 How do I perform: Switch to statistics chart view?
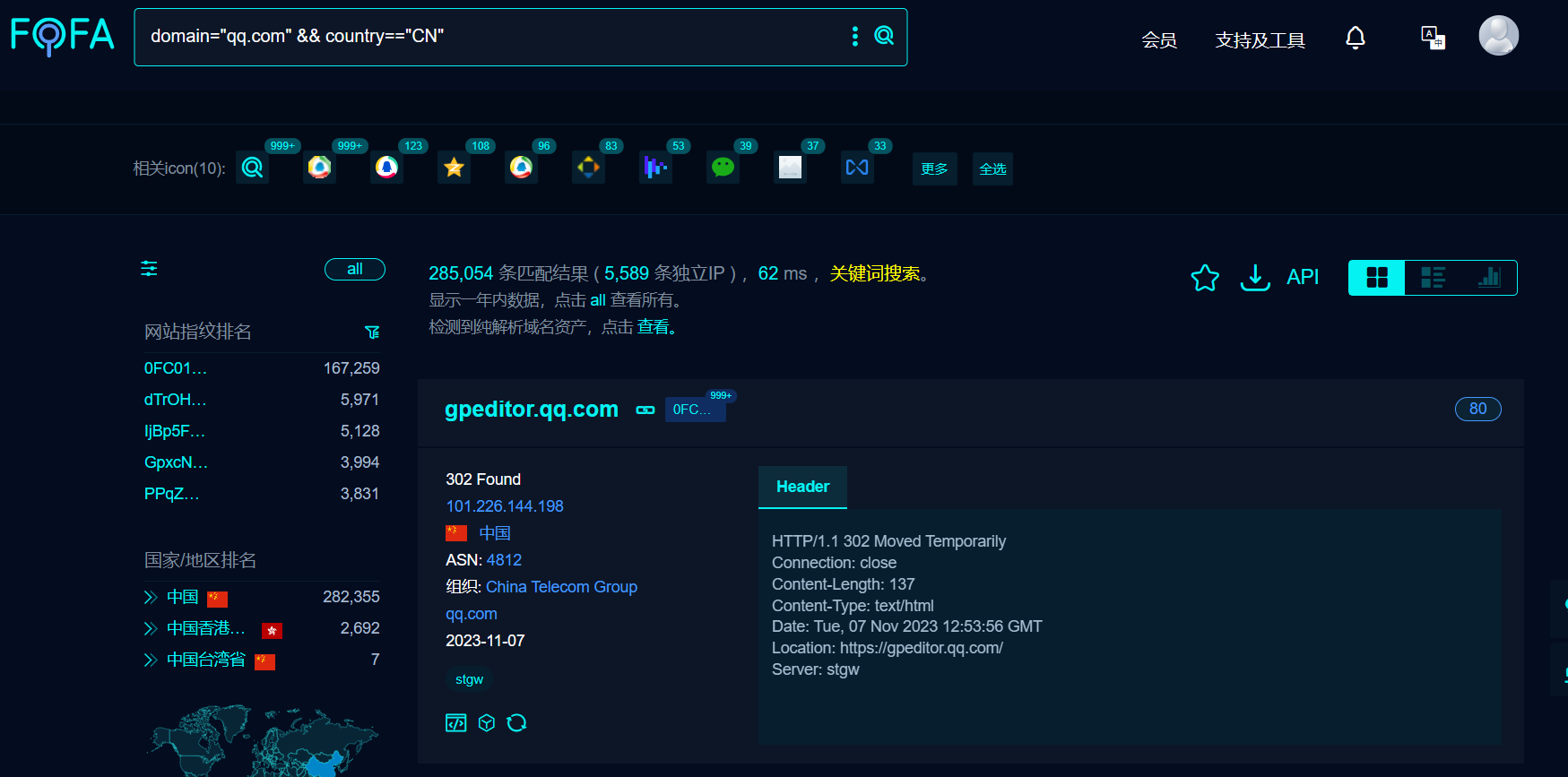coord(1488,278)
